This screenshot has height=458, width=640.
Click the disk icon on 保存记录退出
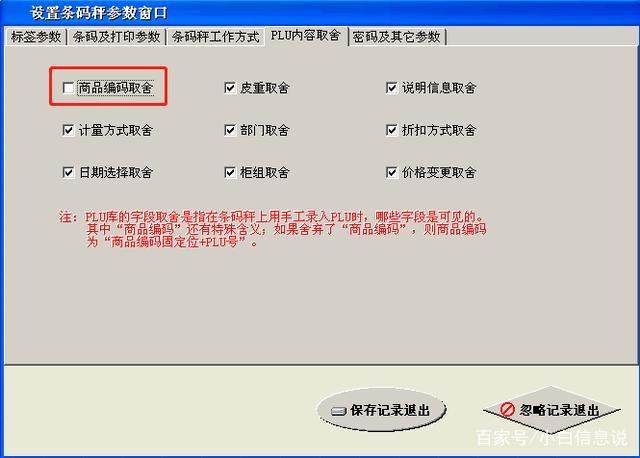tap(338, 411)
